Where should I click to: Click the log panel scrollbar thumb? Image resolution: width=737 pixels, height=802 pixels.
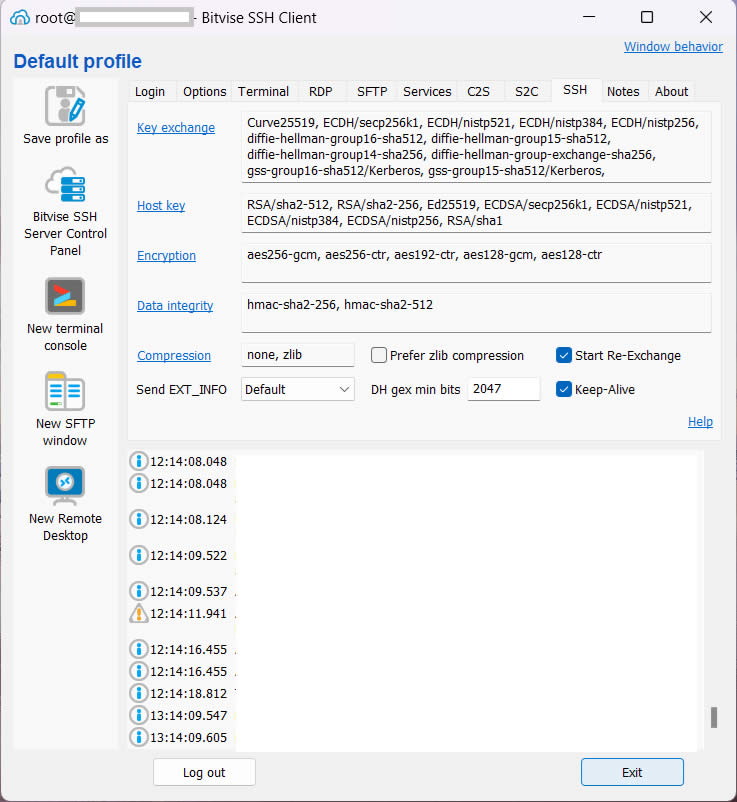tap(714, 717)
